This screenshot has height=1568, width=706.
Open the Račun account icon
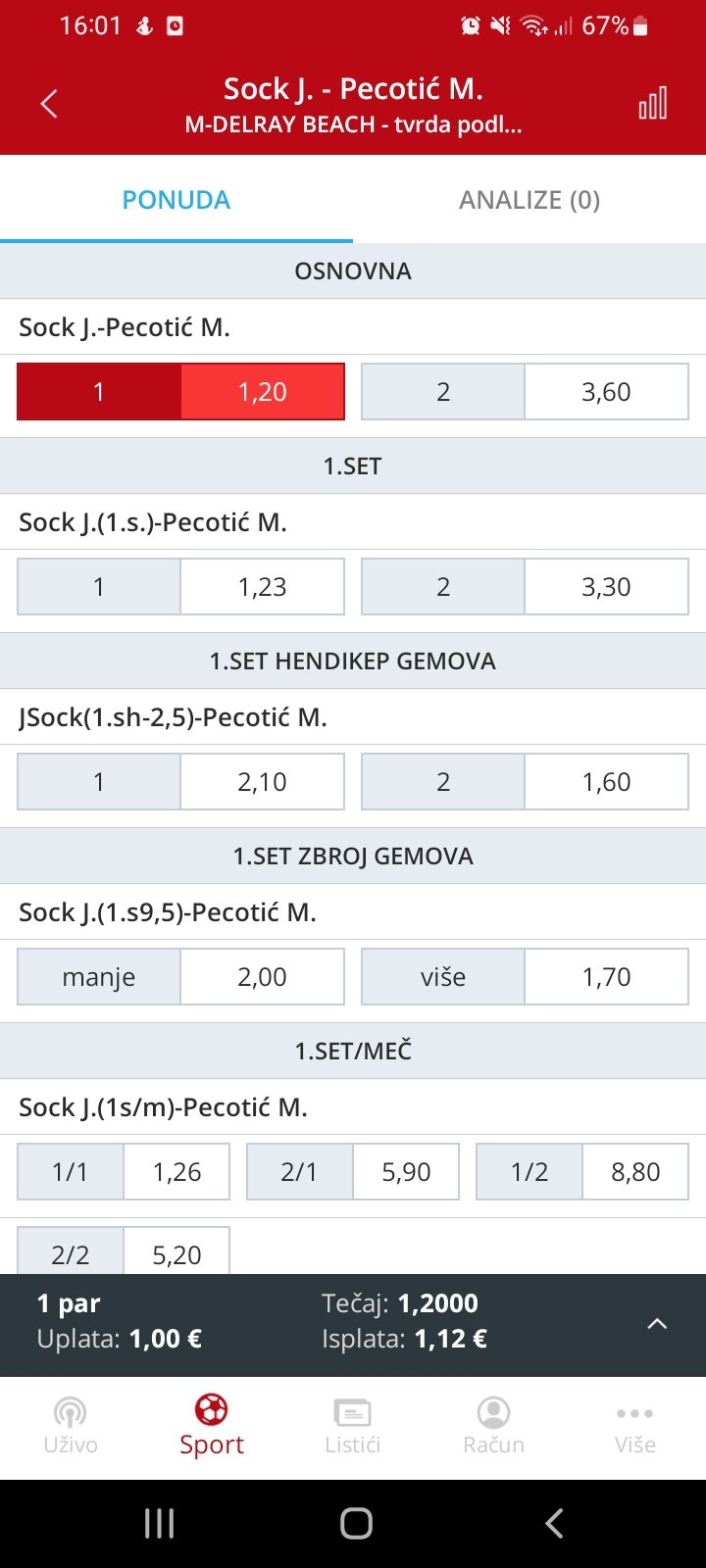(x=494, y=1412)
